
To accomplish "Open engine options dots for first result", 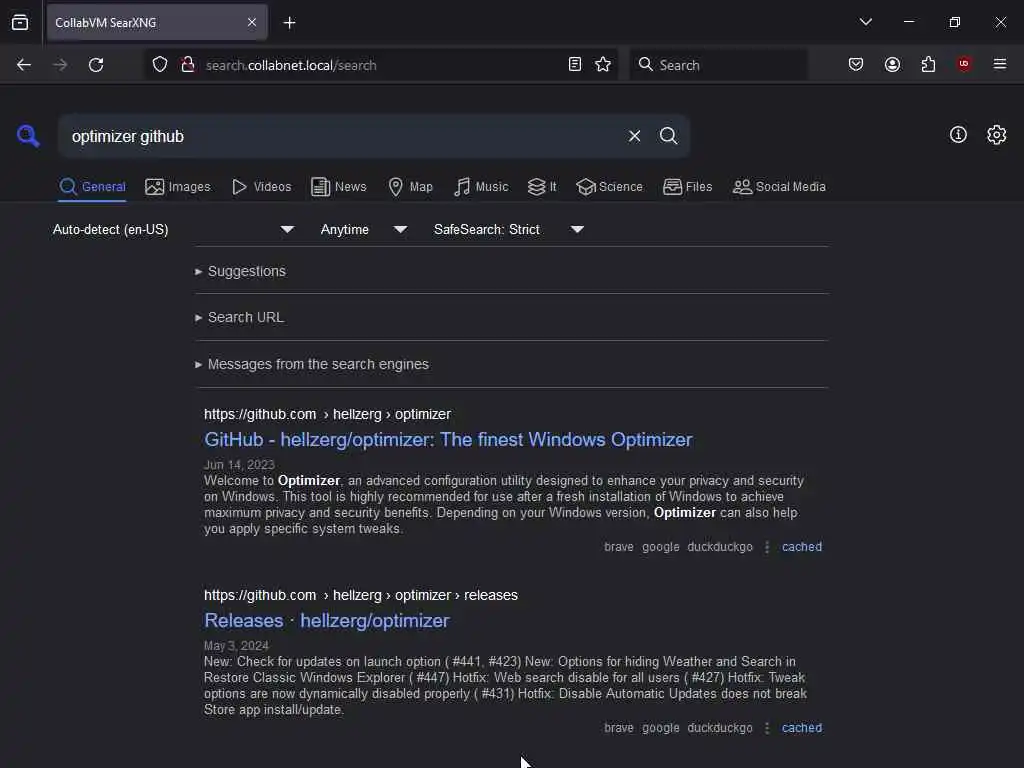I will tap(767, 547).
